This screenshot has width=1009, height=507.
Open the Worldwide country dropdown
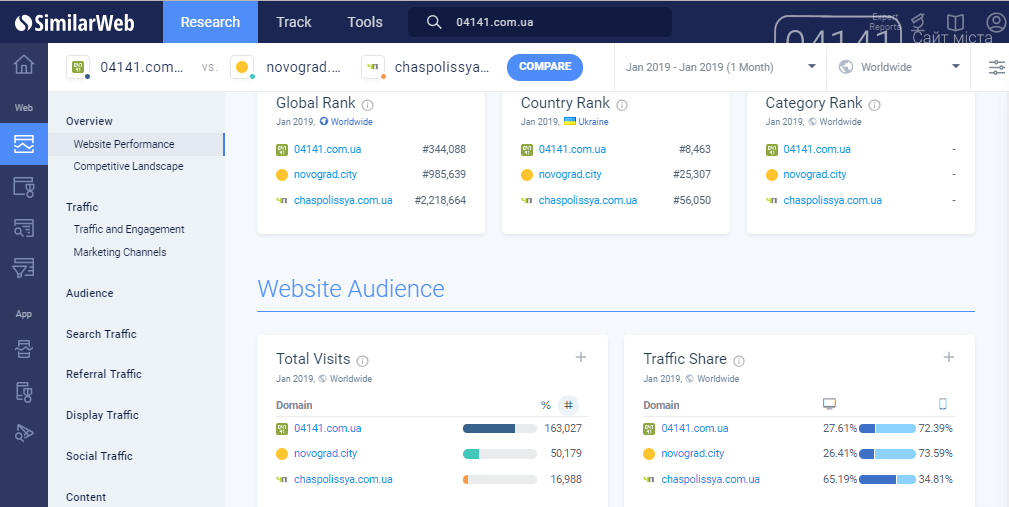click(x=899, y=67)
